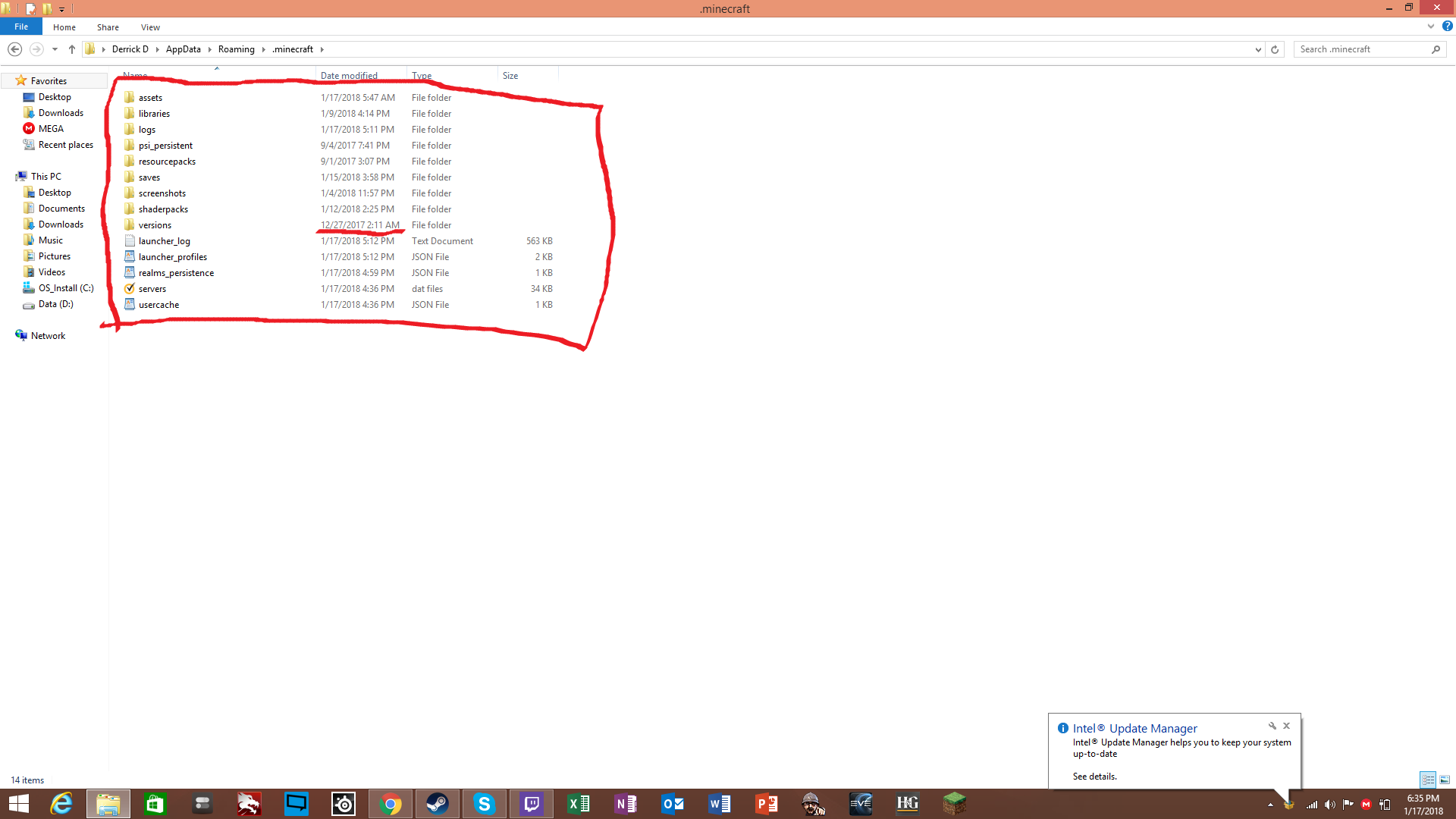Open Videos under This PC
This screenshot has width=1456, height=819.
click(x=52, y=272)
